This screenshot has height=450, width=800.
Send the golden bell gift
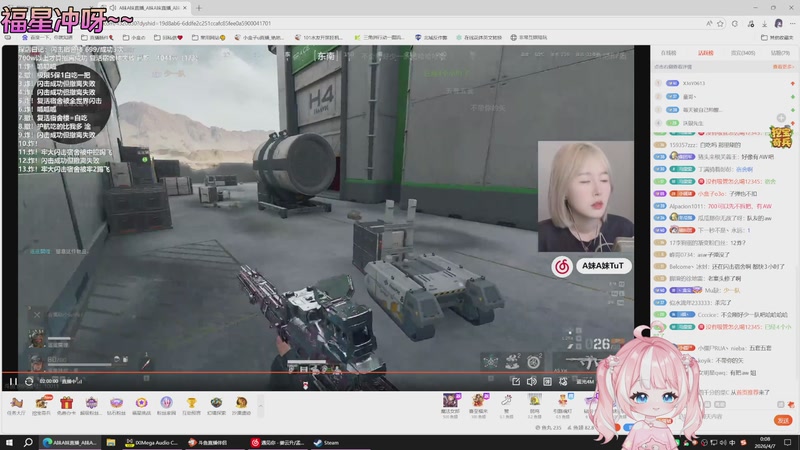point(534,405)
